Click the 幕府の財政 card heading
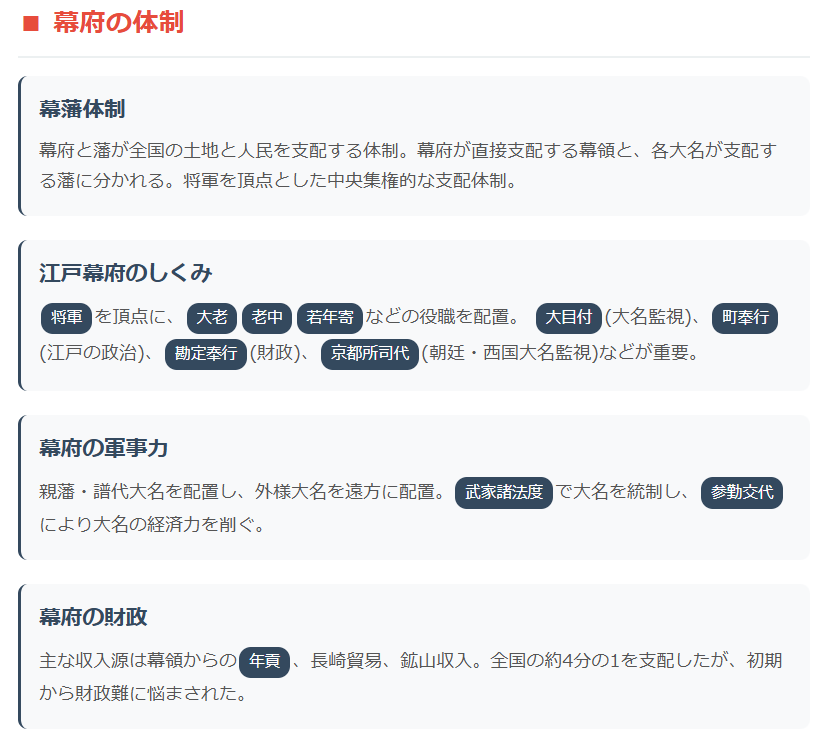 [93, 616]
